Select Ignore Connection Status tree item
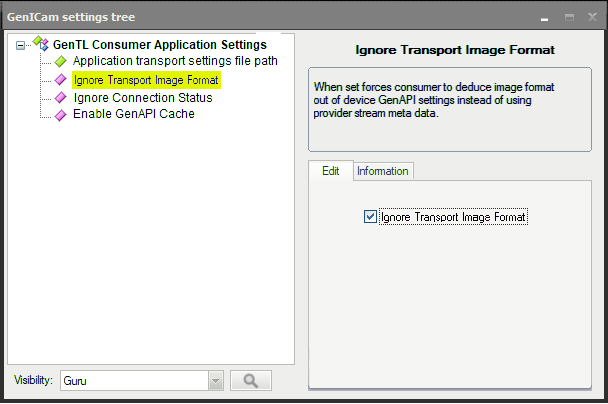 [143, 98]
